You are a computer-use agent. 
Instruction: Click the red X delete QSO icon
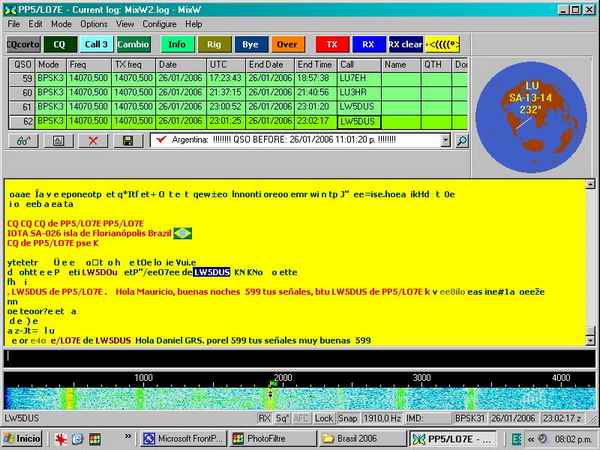(93, 141)
